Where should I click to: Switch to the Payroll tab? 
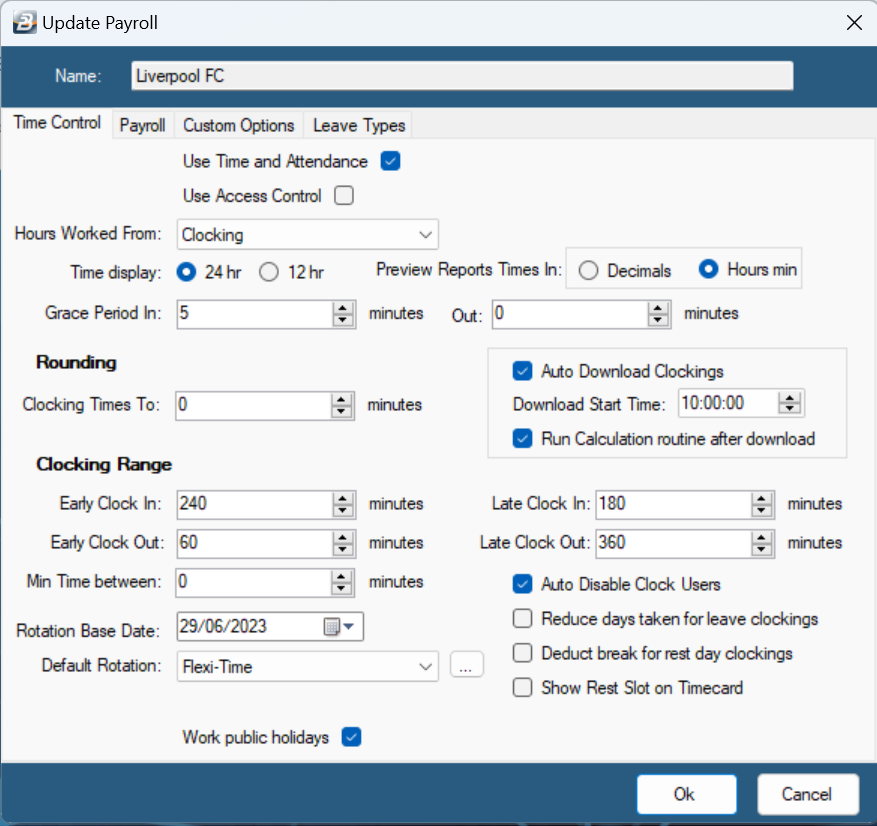pyautogui.click(x=143, y=125)
